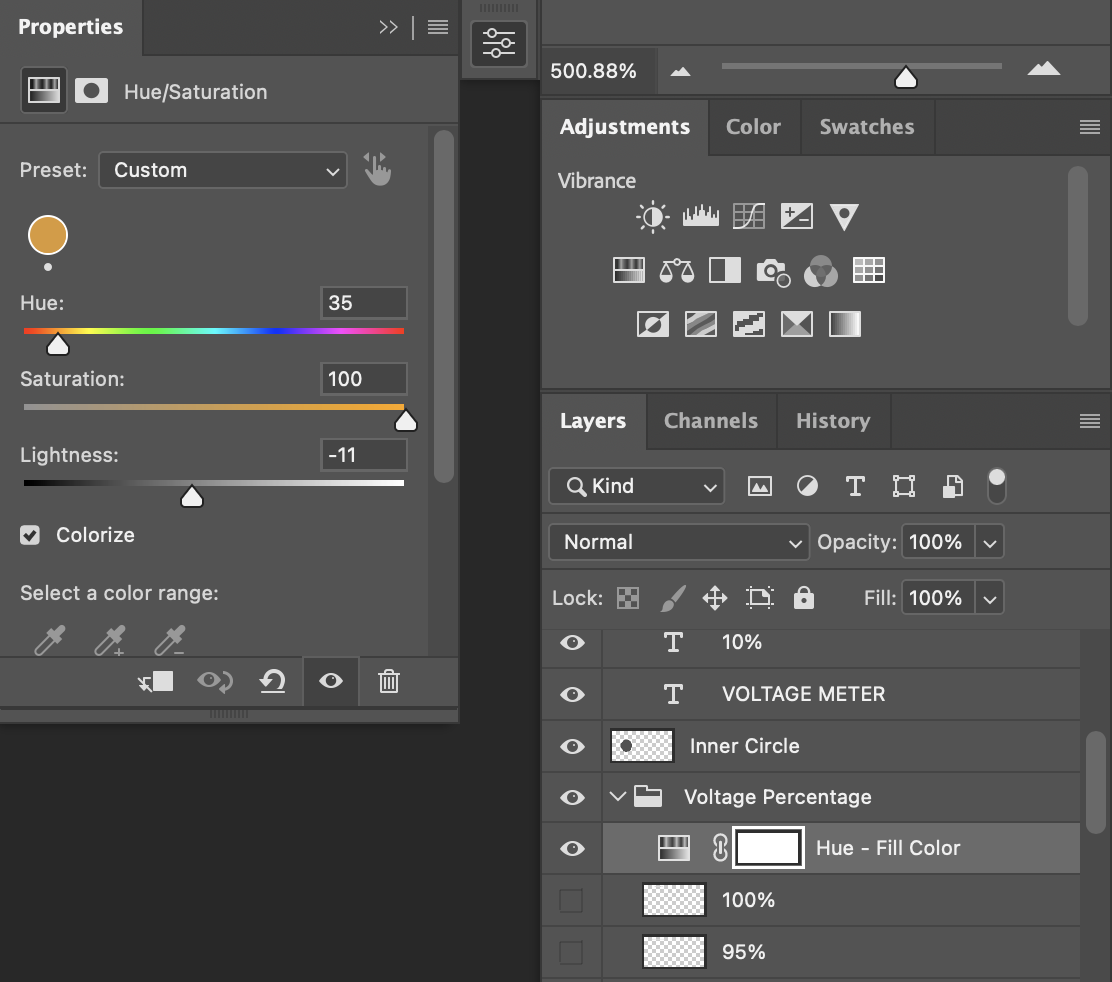The width and height of the screenshot is (1112, 982).
Task: Uncheck the Colorize checkbox
Action: click(30, 535)
